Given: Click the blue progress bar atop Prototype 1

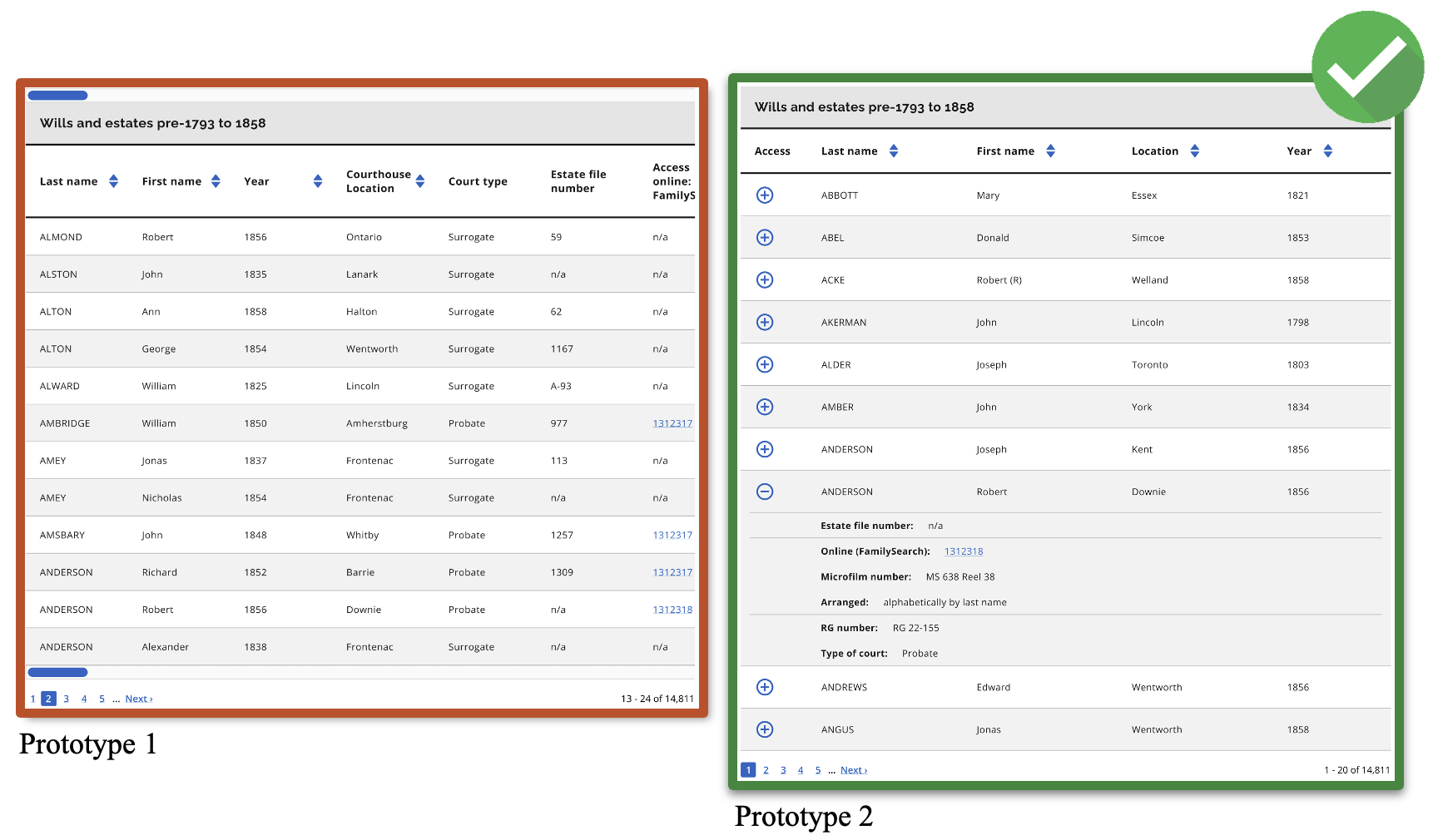Looking at the screenshot, I should click(57, 95).
